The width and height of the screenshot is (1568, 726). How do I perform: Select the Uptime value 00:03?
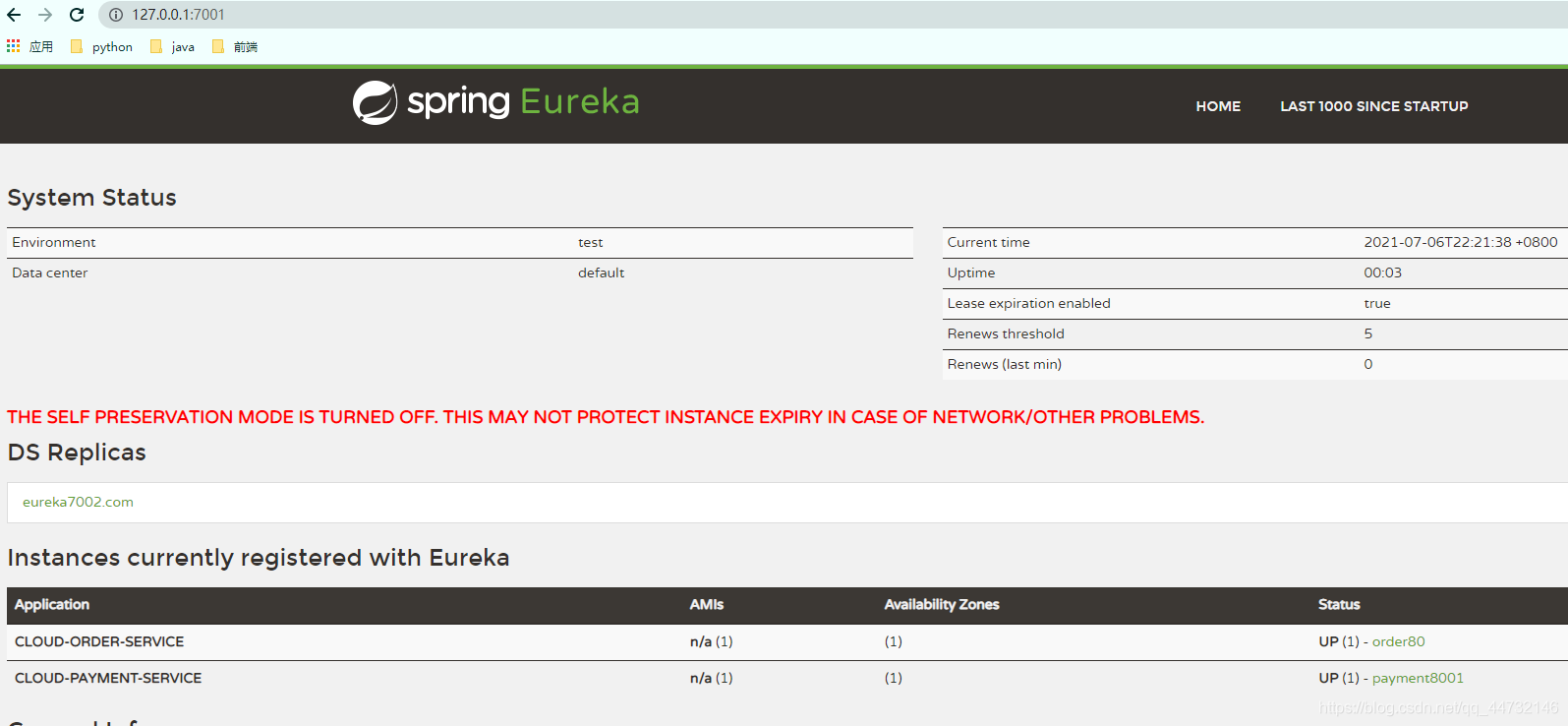(x=1382, y=272)
